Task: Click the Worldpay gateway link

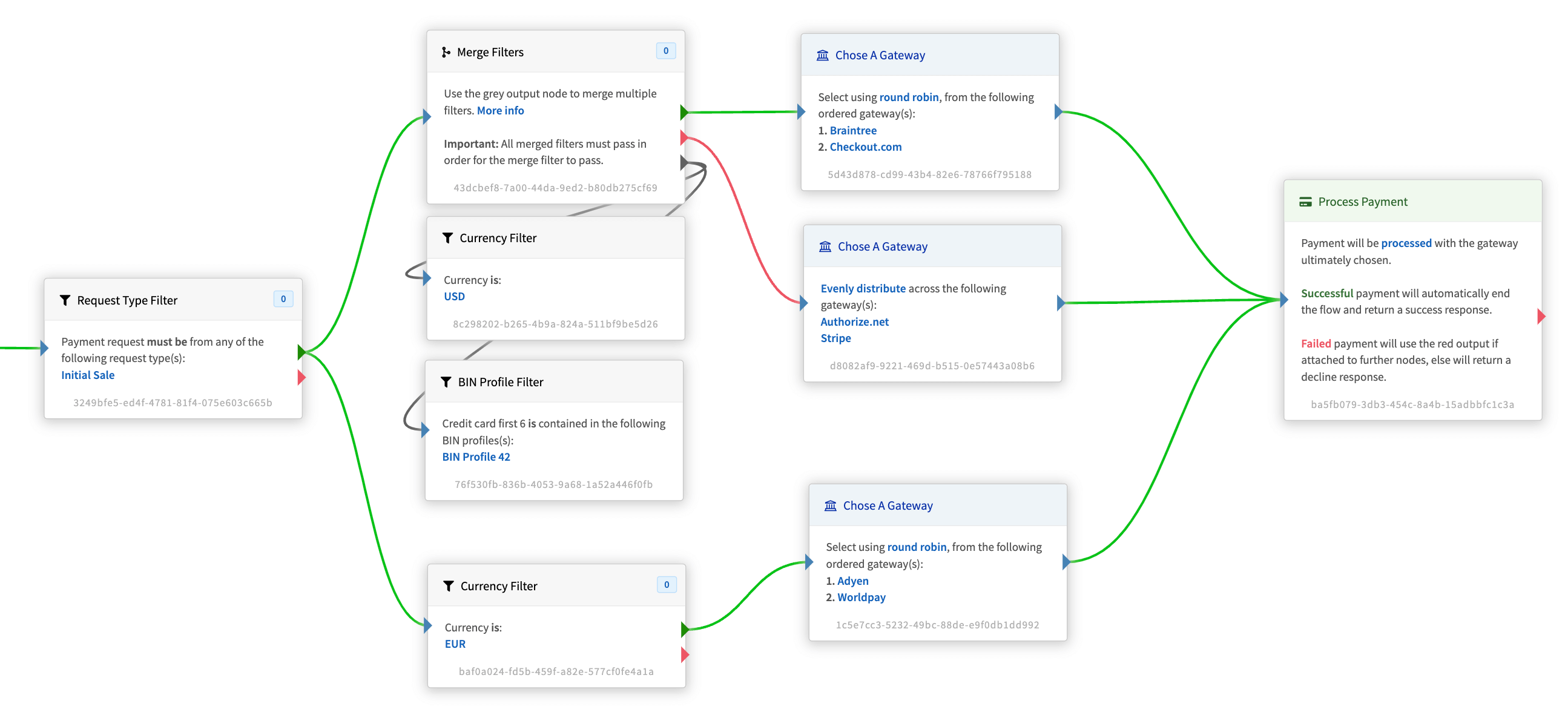Action: (861, 597)
